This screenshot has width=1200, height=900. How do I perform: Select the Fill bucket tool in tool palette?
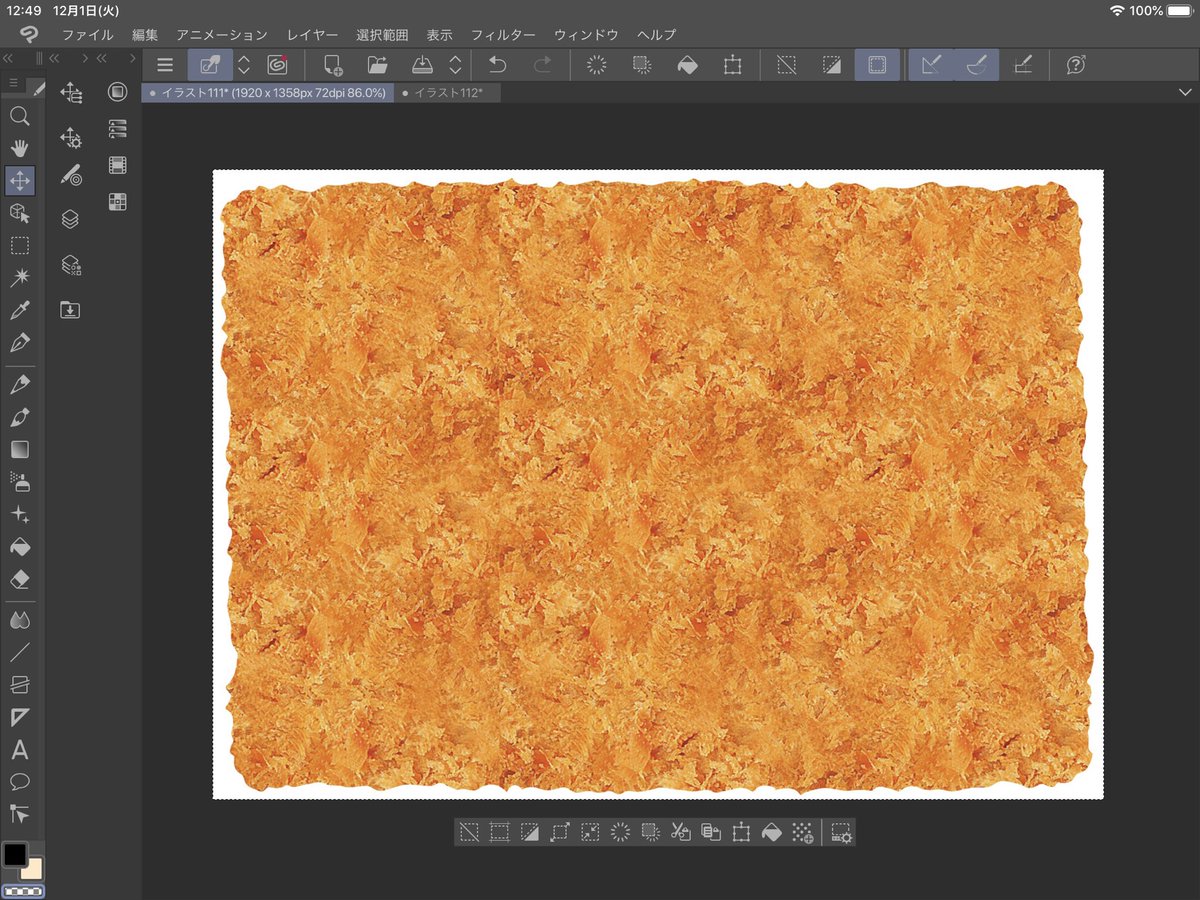[x=20, y=547]
